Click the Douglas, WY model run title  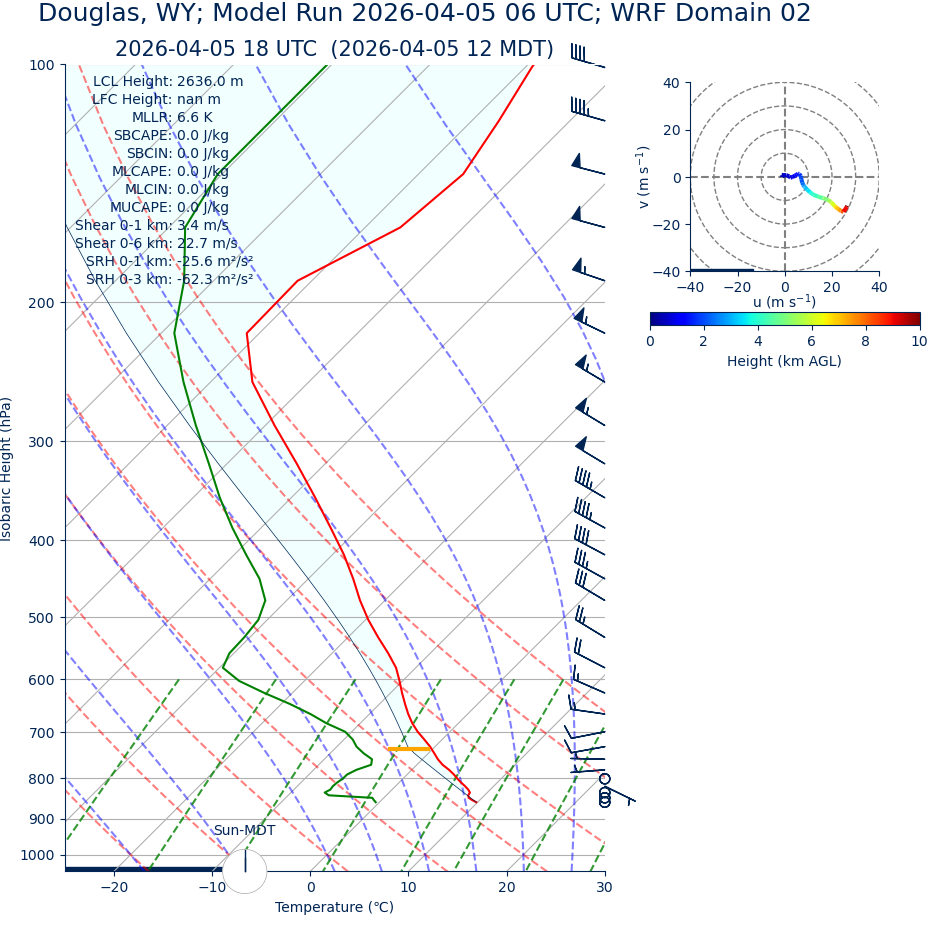(424, 14)
